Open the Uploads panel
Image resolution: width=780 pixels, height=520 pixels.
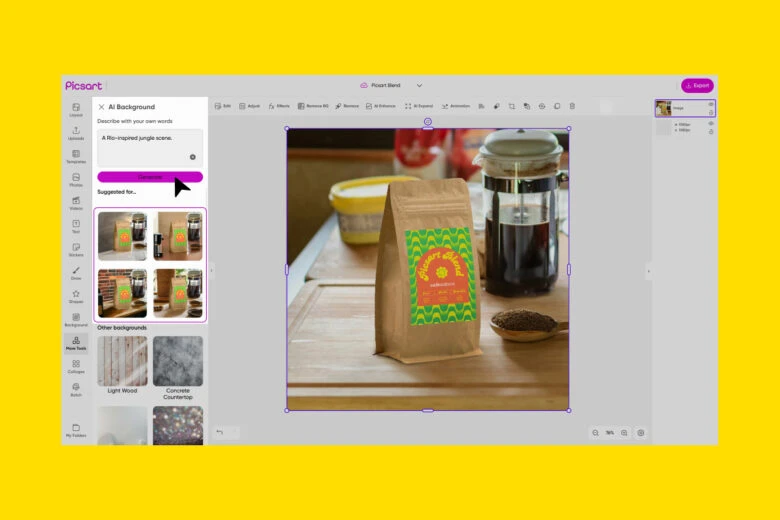76,132
